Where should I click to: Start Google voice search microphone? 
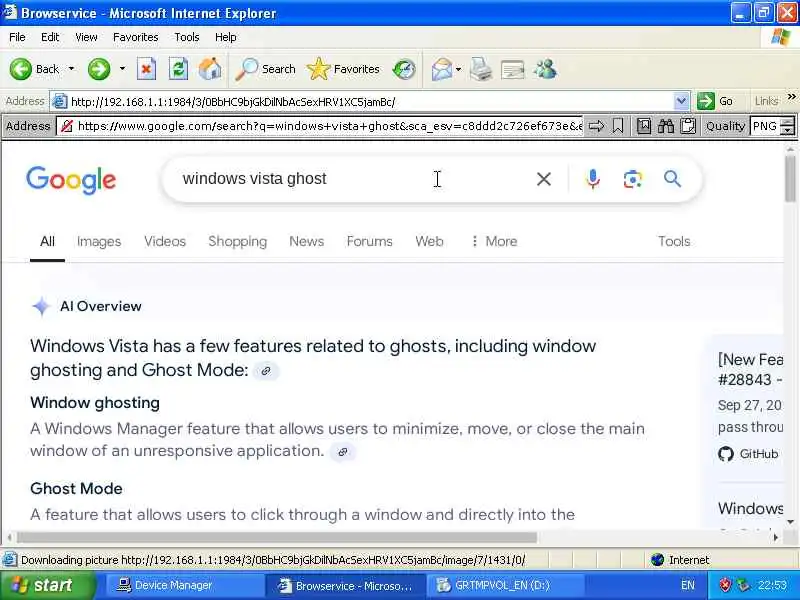[593, 179]
